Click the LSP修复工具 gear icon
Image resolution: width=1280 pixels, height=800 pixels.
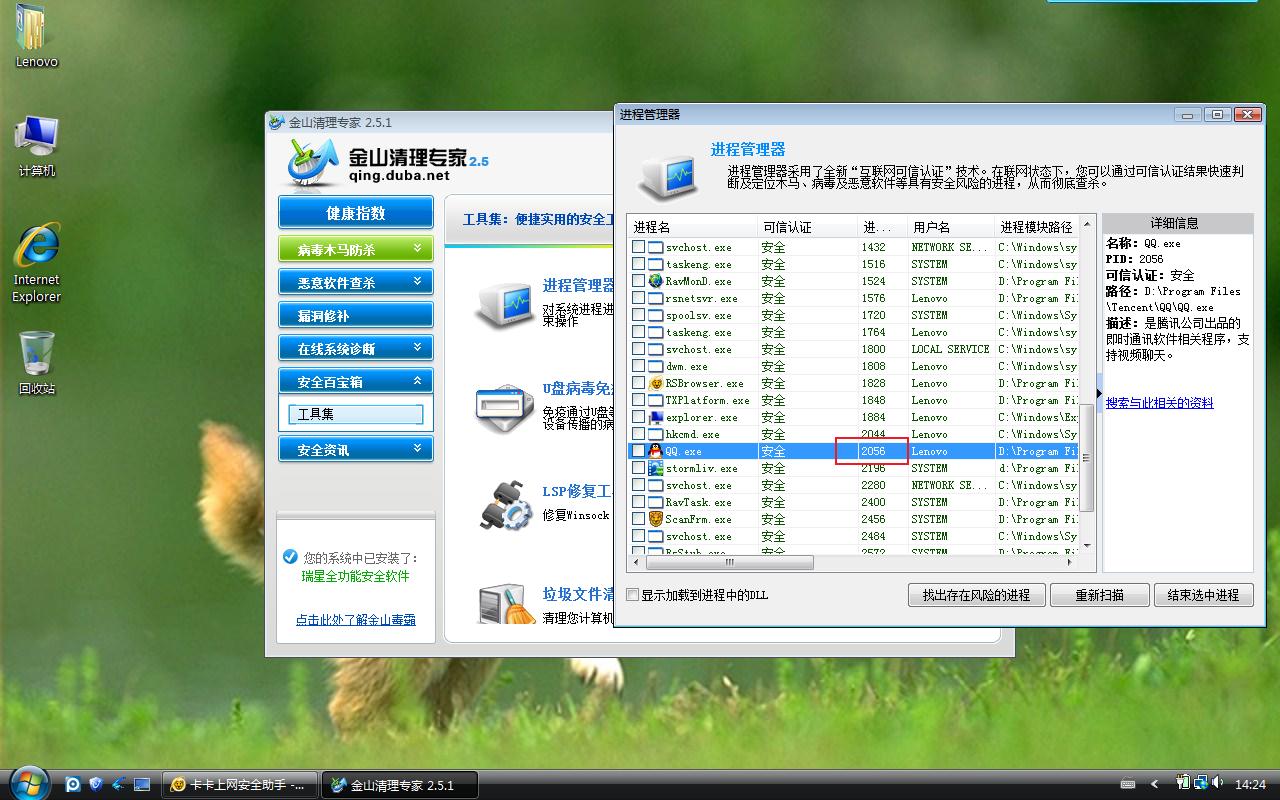[x=505, y=506]
